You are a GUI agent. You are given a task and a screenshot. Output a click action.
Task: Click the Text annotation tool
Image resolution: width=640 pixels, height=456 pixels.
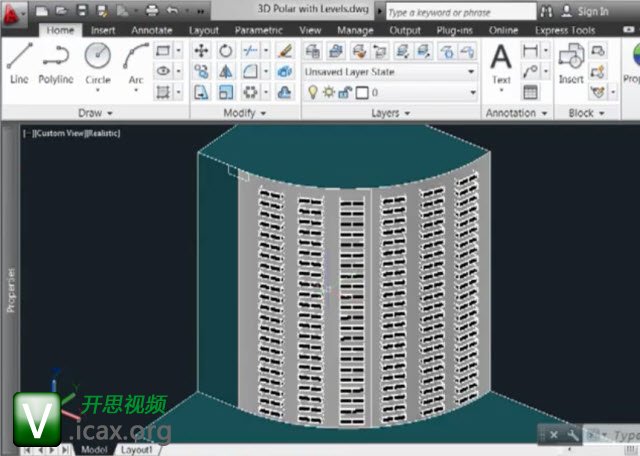click(x=501, y=62)
